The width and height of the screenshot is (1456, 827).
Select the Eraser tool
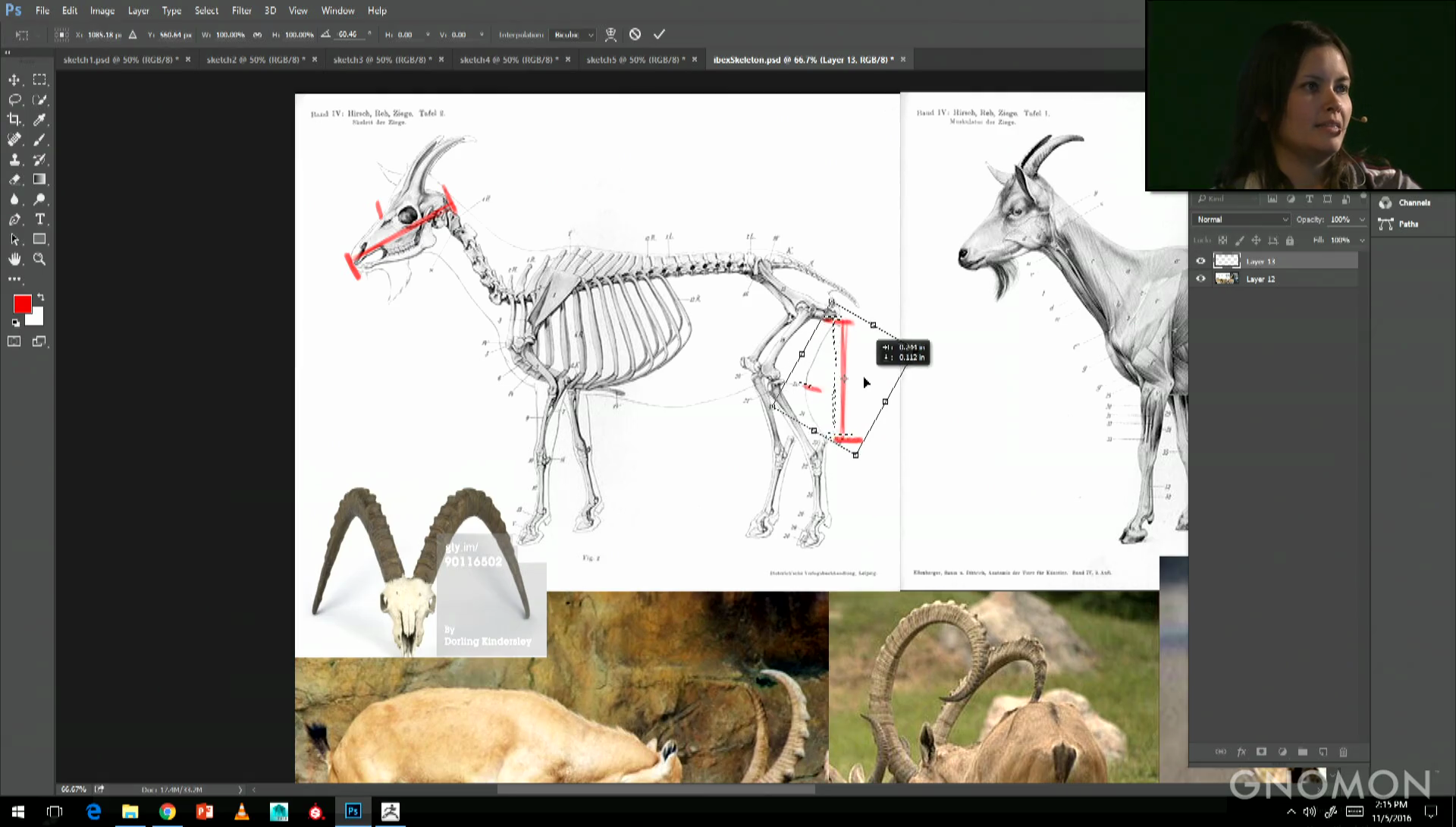(x=14, y=179)
